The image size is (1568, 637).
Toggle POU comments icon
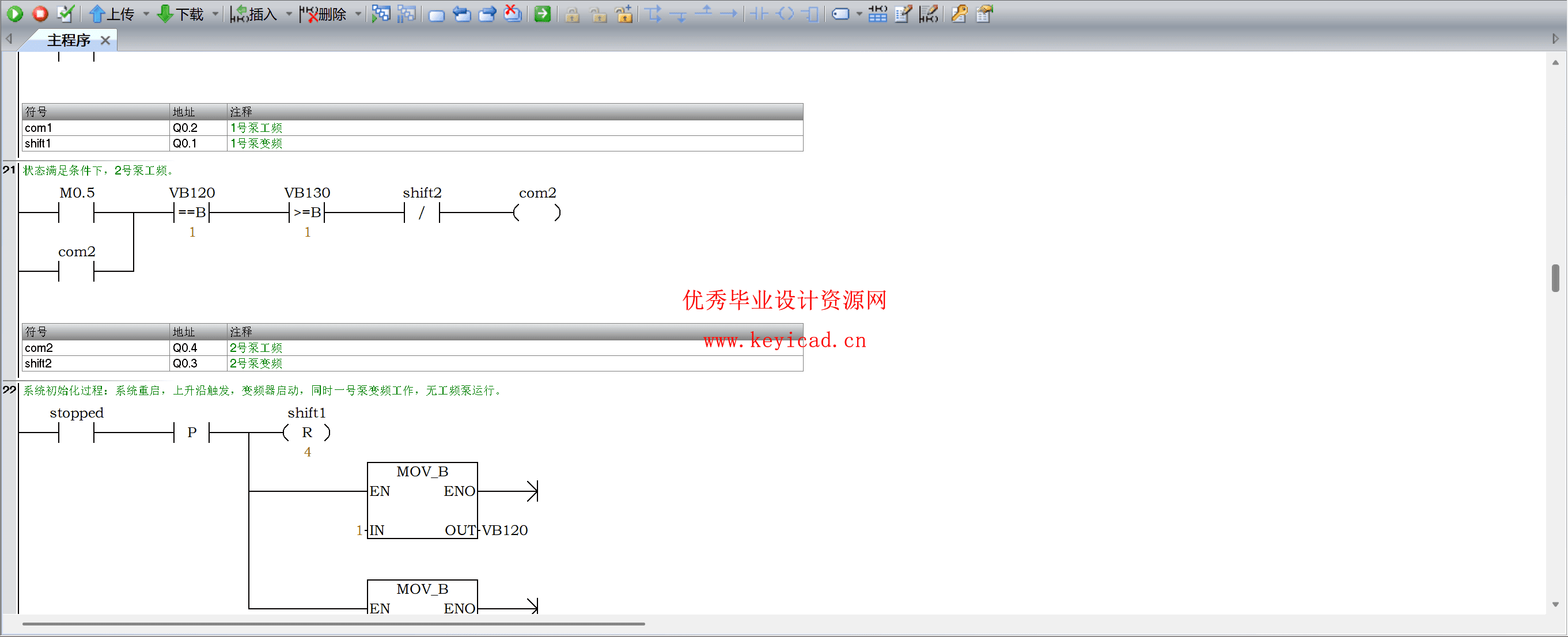[903, 13]
